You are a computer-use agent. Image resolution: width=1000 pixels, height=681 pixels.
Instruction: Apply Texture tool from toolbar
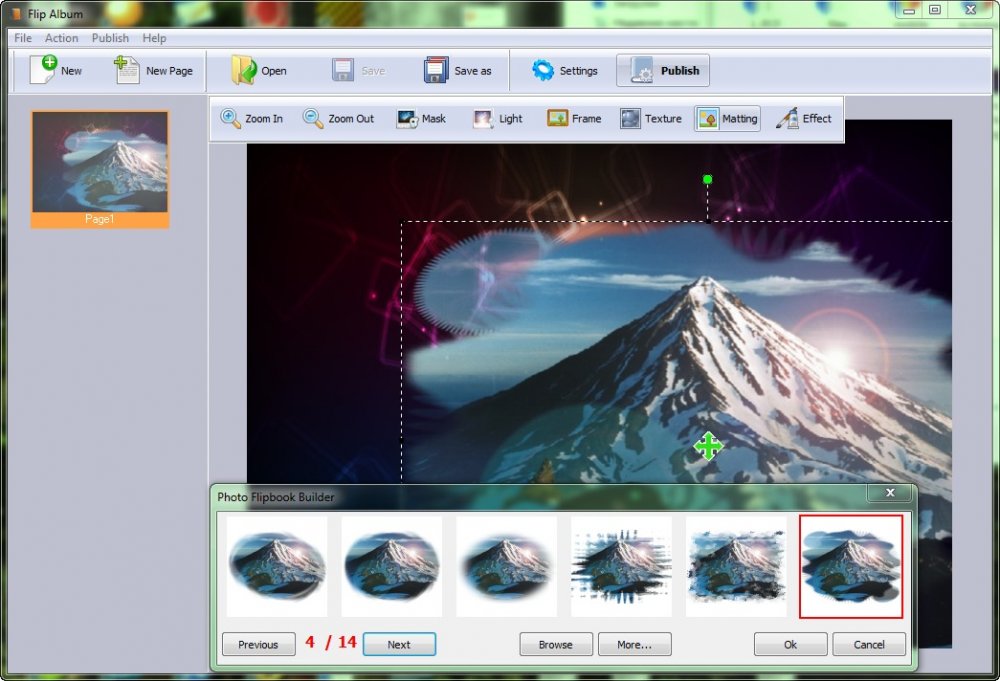point(630,118)
